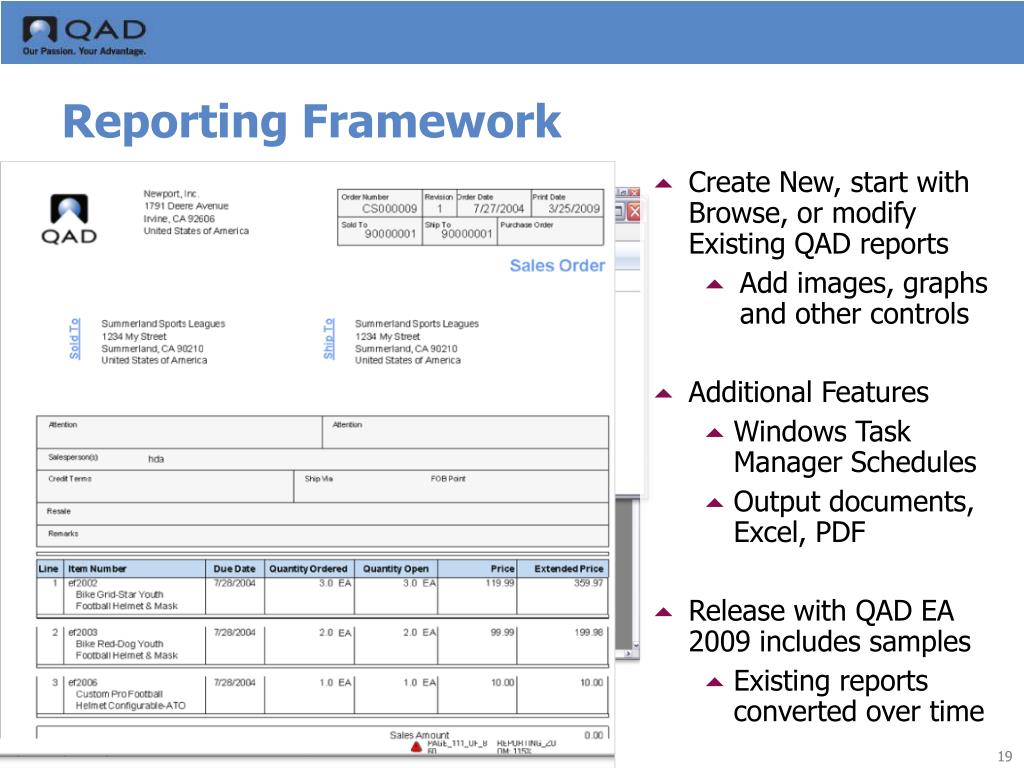Click the Resale row

323,513
